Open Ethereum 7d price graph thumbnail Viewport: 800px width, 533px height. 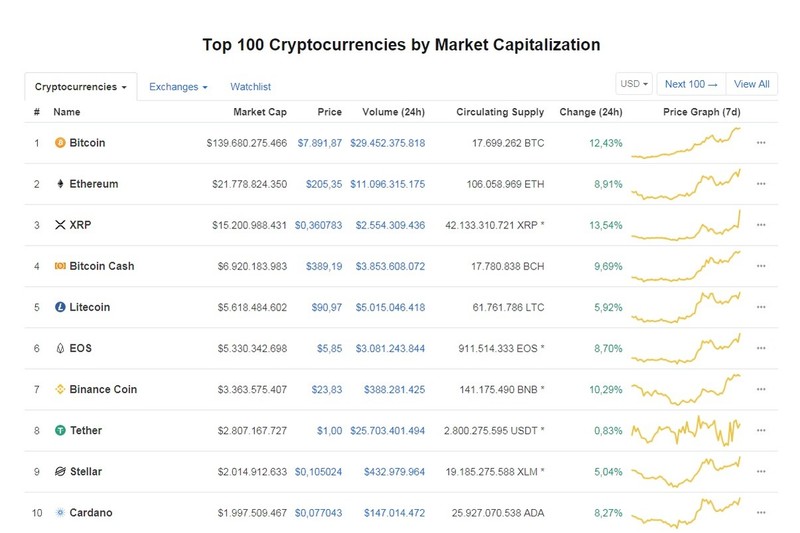686,184
